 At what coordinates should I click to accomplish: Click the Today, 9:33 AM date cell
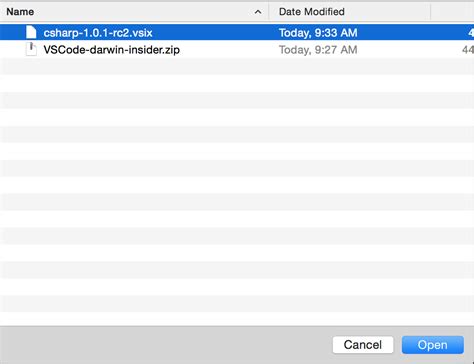[x=318, y=33]
